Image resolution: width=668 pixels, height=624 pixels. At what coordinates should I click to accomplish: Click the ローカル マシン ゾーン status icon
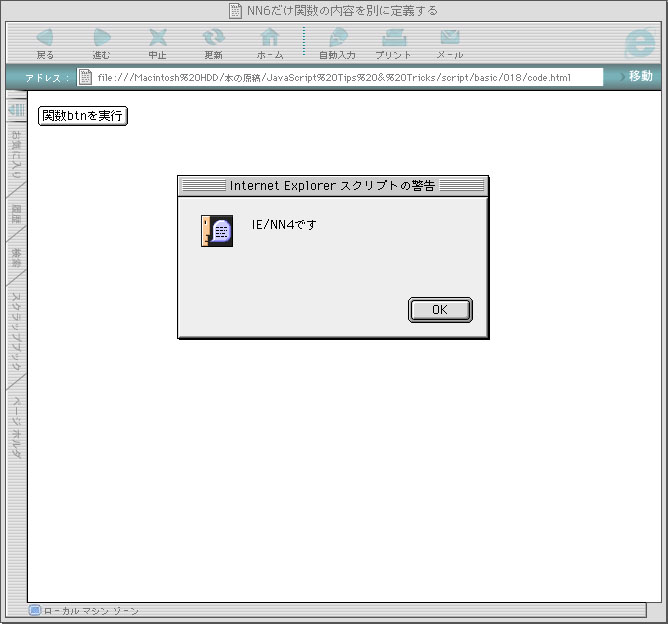click(x=35, y=611)
